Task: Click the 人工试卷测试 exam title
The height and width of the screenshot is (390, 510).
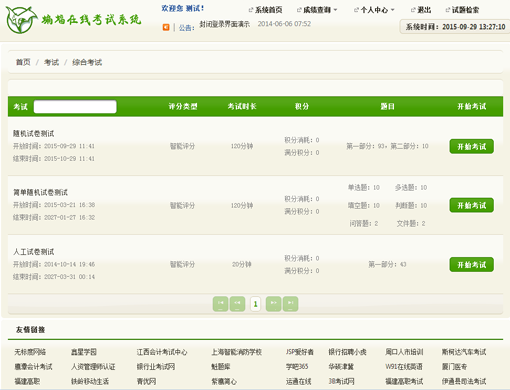Action: pos(33,252)
